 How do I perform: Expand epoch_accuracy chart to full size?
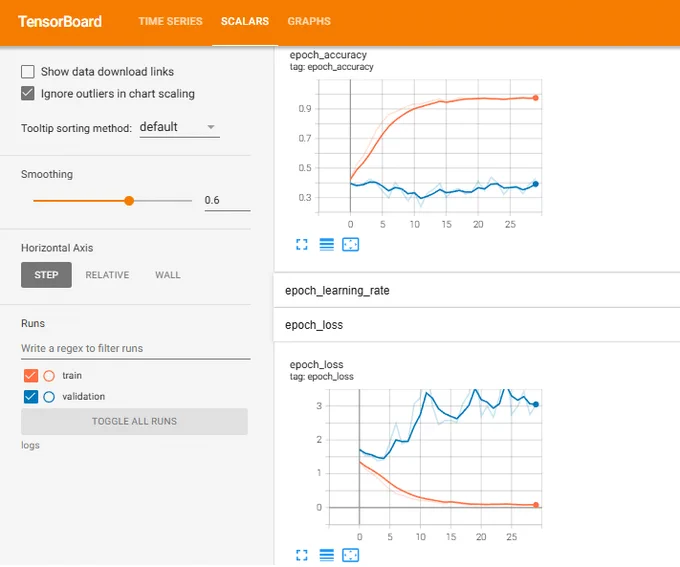point(302,245)
